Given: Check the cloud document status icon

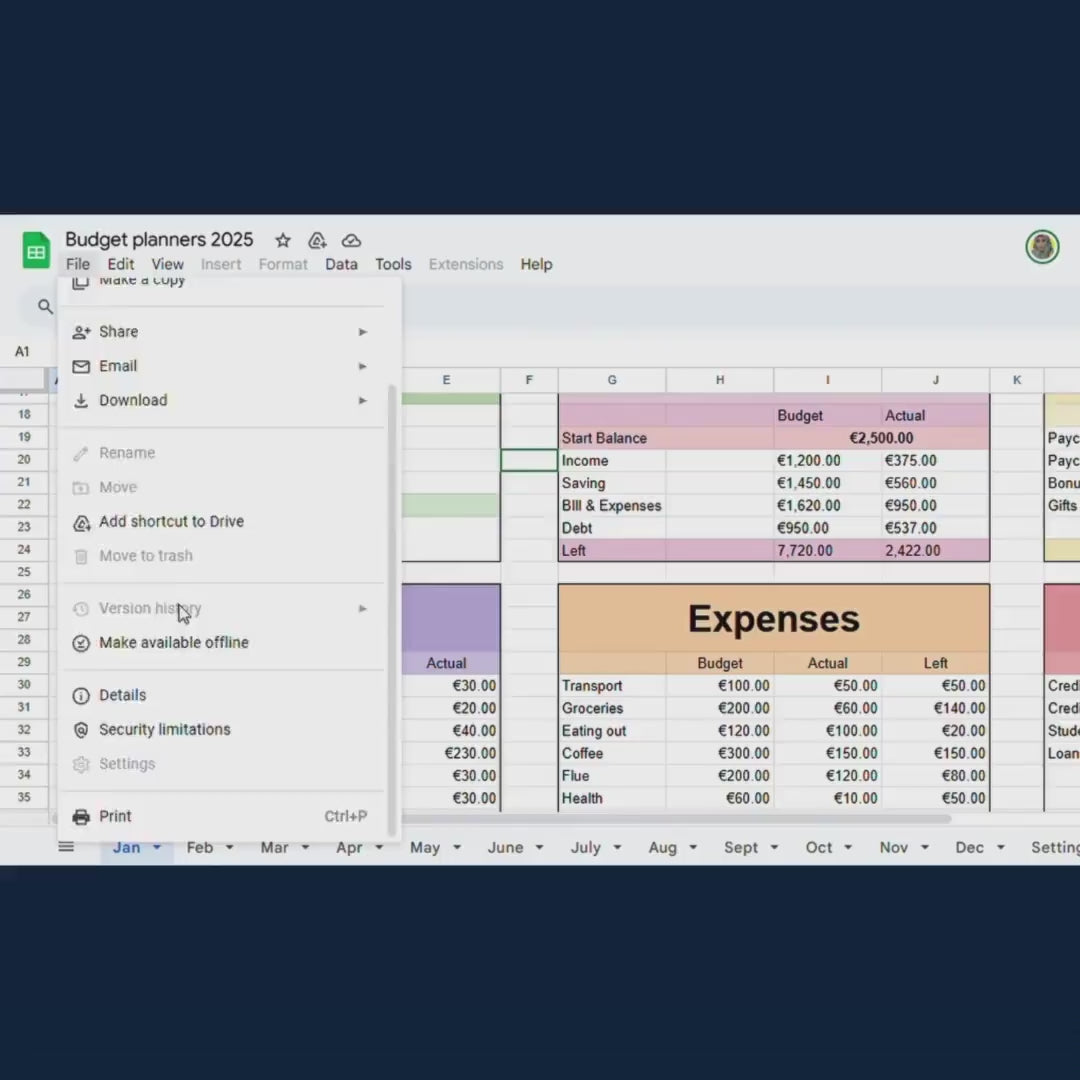Looking at the screenshot, I should tap(351, 240).
